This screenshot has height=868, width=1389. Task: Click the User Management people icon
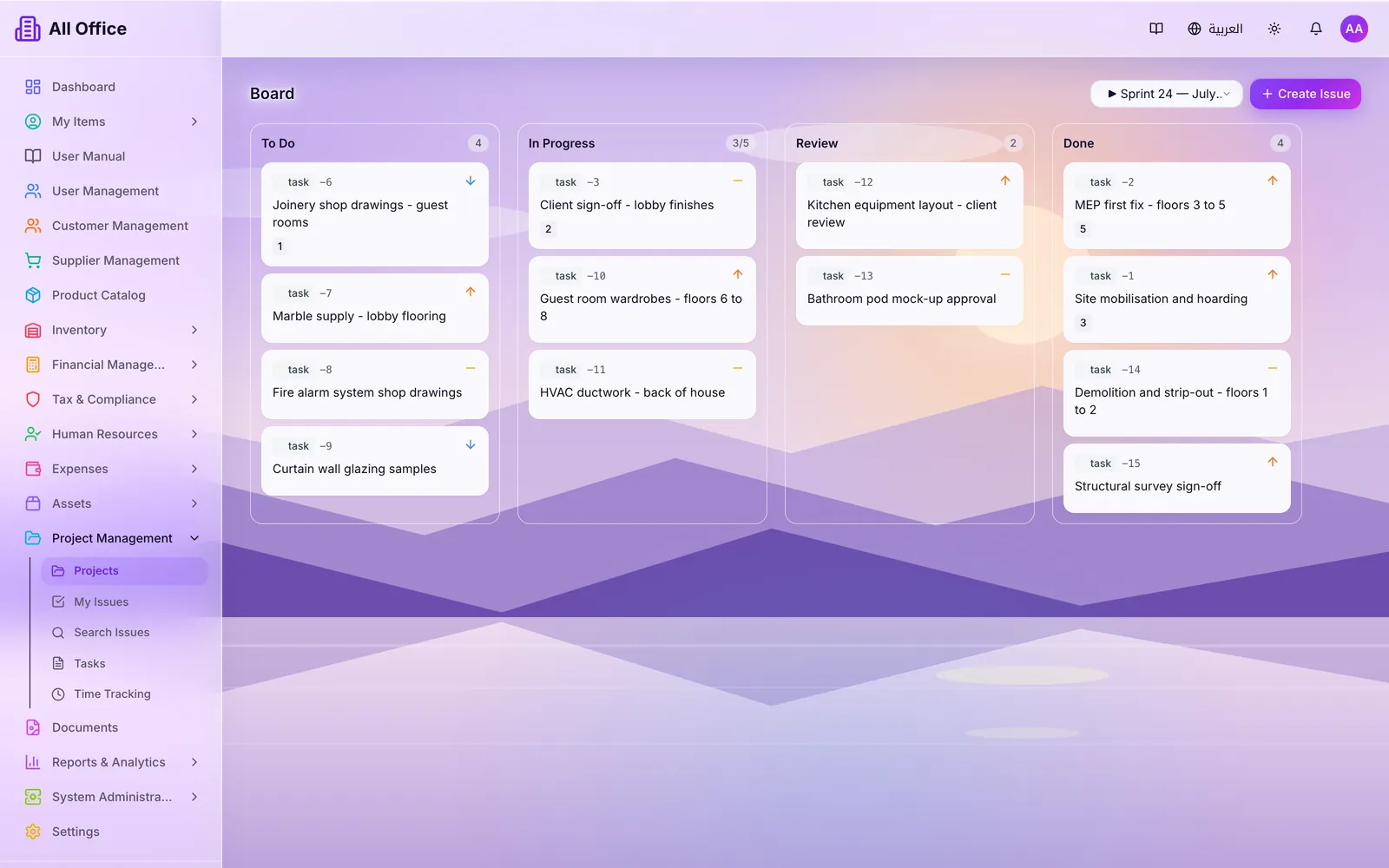[33, 191]
